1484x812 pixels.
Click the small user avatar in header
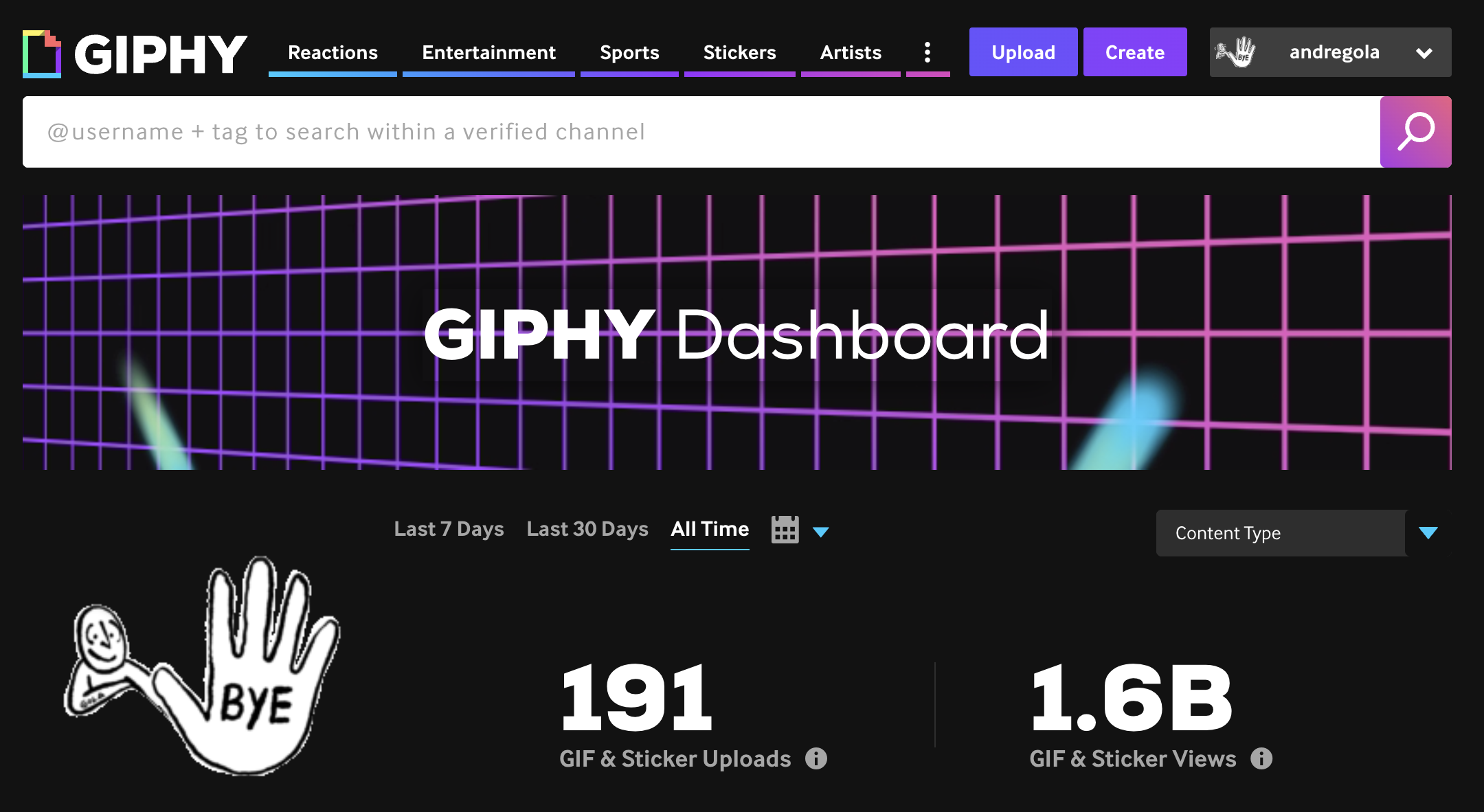click(x=1235, y=52)
